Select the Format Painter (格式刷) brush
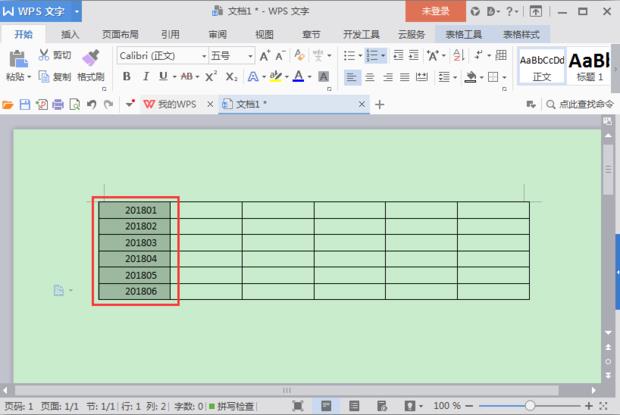The width and height of the screenshot is (620, 415). 91,58
